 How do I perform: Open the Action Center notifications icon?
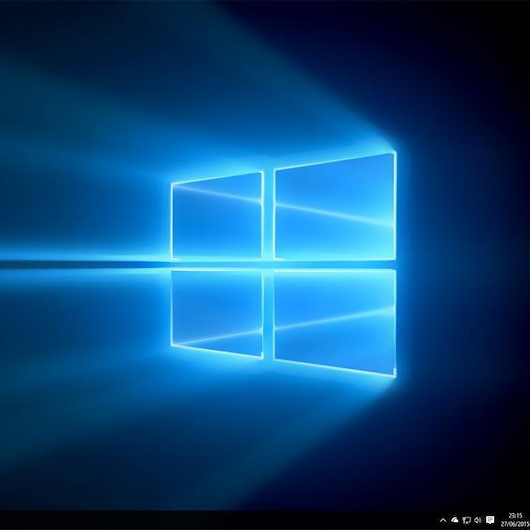point(490,520)
